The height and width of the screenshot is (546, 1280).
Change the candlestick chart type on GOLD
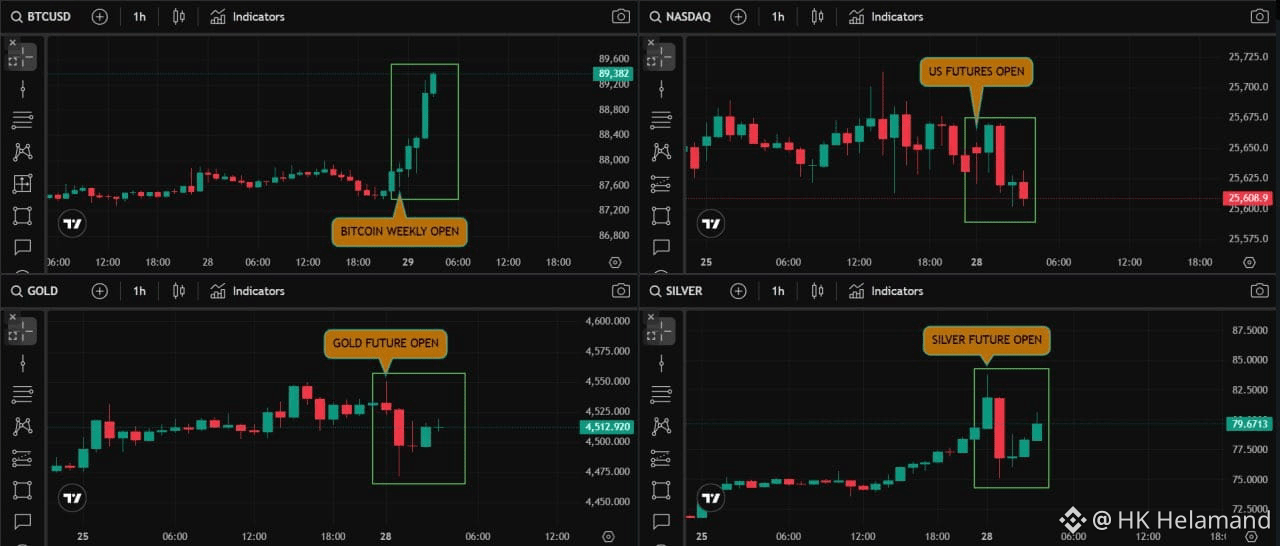(x=179, y=291)
